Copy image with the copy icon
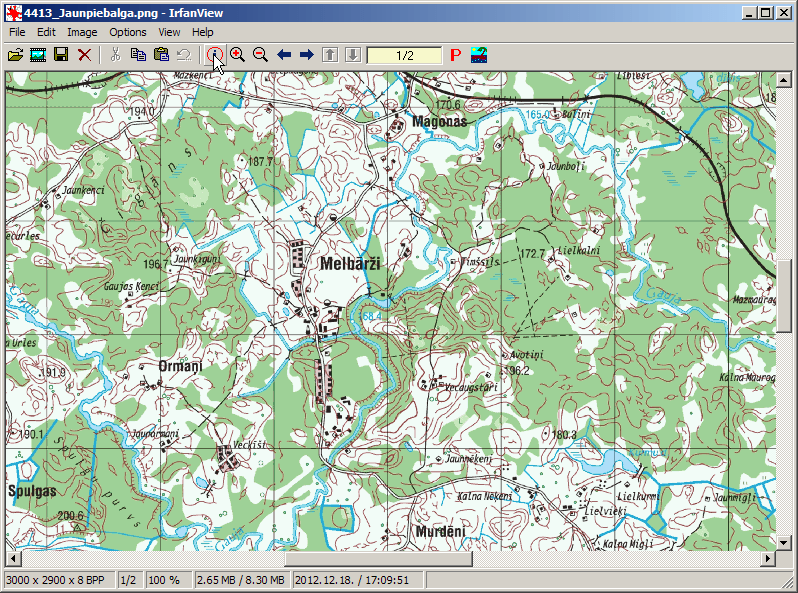 point(138,54)
